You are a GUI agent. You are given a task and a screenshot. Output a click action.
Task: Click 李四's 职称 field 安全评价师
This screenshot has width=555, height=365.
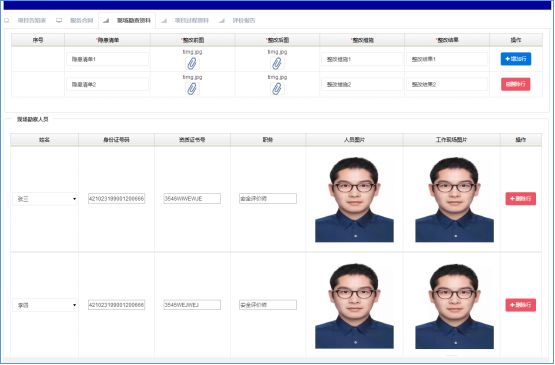(268, 305)
